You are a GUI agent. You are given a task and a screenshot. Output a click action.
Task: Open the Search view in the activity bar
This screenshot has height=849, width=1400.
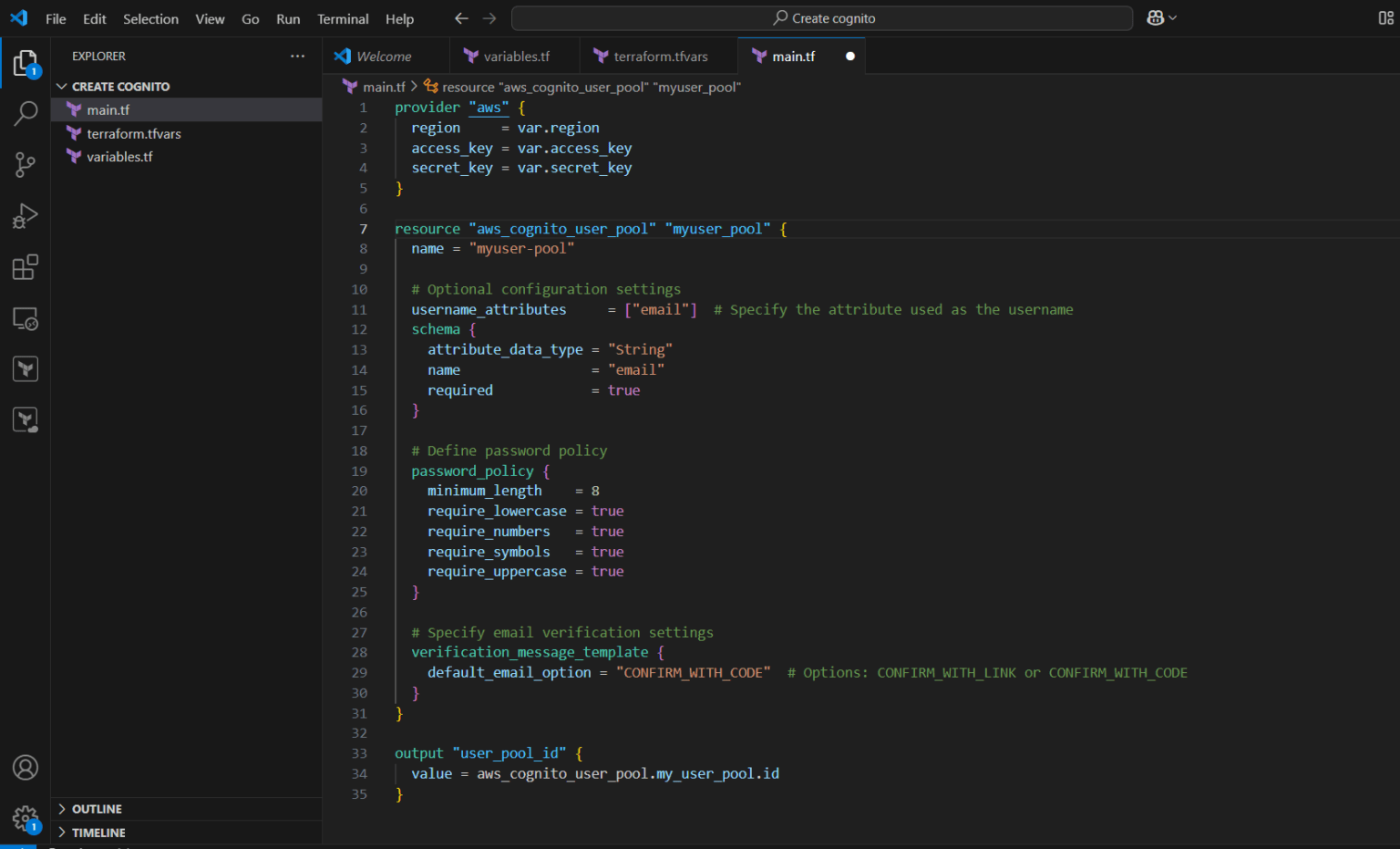[x=26, y=113]
